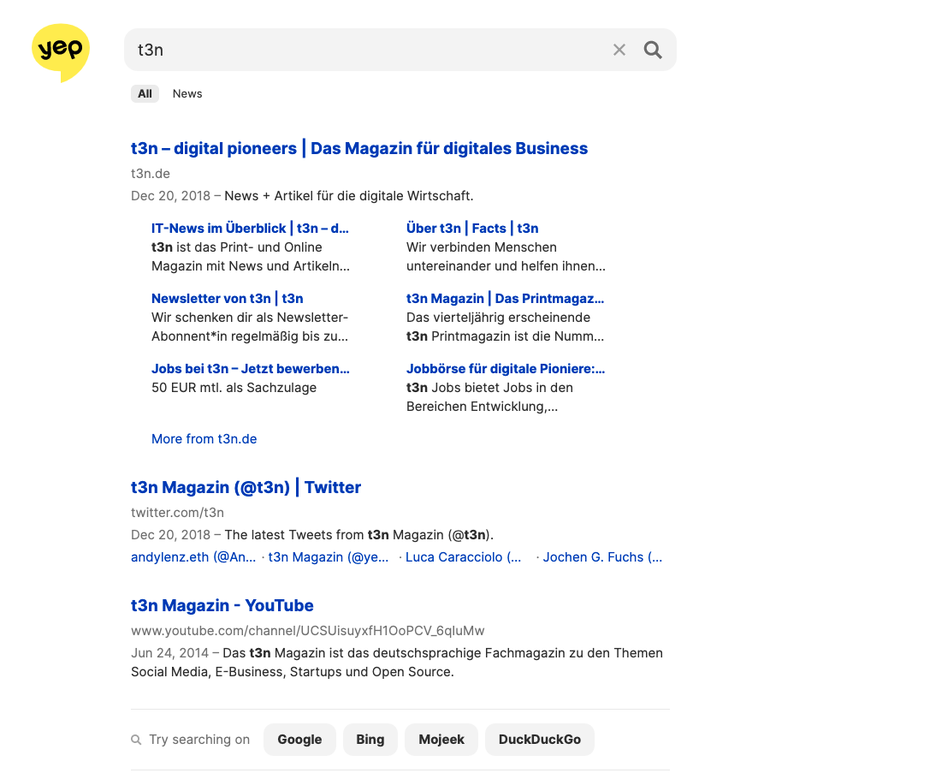Image resolution: width=930 pixels, height=779 pixels.
Task: Open t3n Magazin Das Printmagazin sitelink
Action: 505,298
